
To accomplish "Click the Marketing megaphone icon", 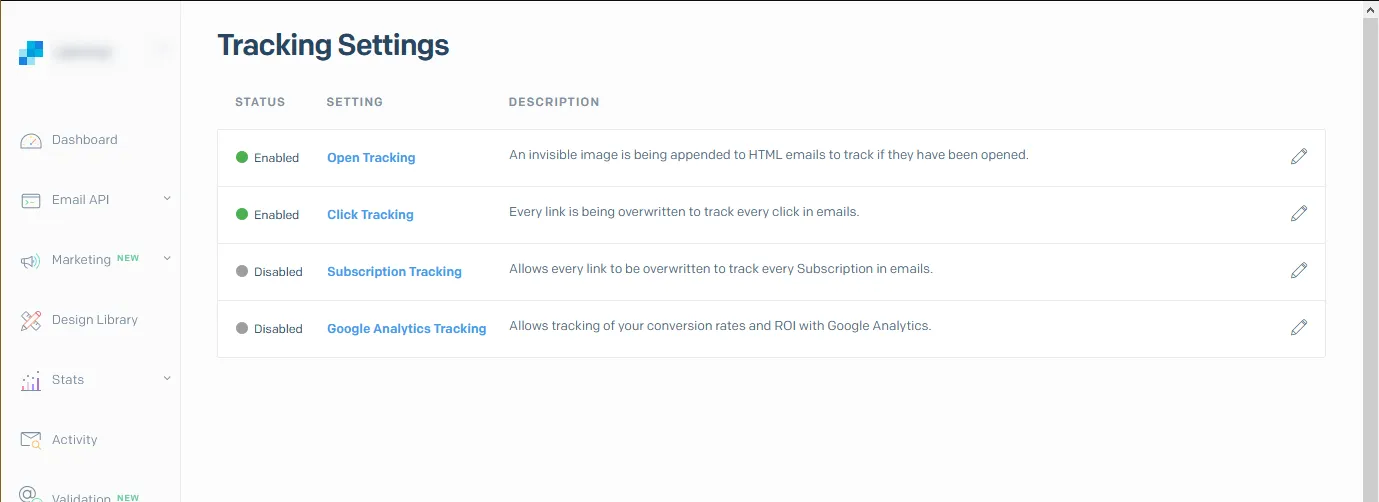I will click(31, 261).
